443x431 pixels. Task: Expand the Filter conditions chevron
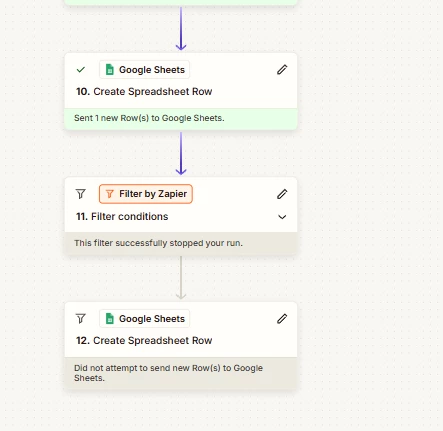(282, 217)
